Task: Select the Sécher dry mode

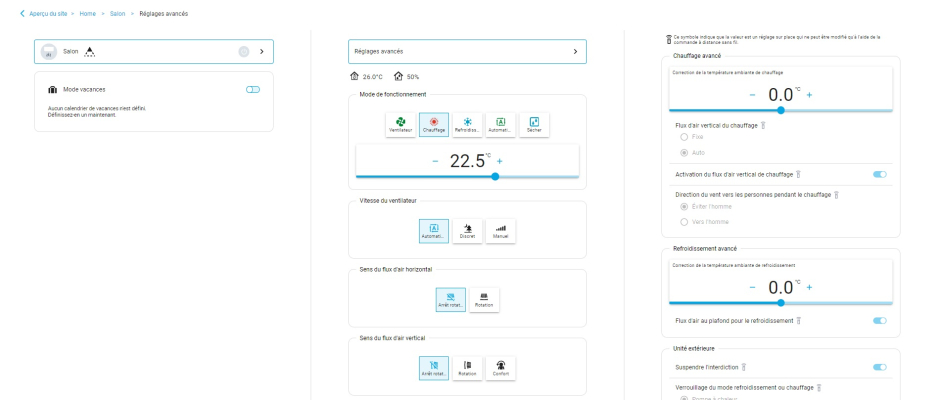Action: pyautogui.click(x=534, y=125)
